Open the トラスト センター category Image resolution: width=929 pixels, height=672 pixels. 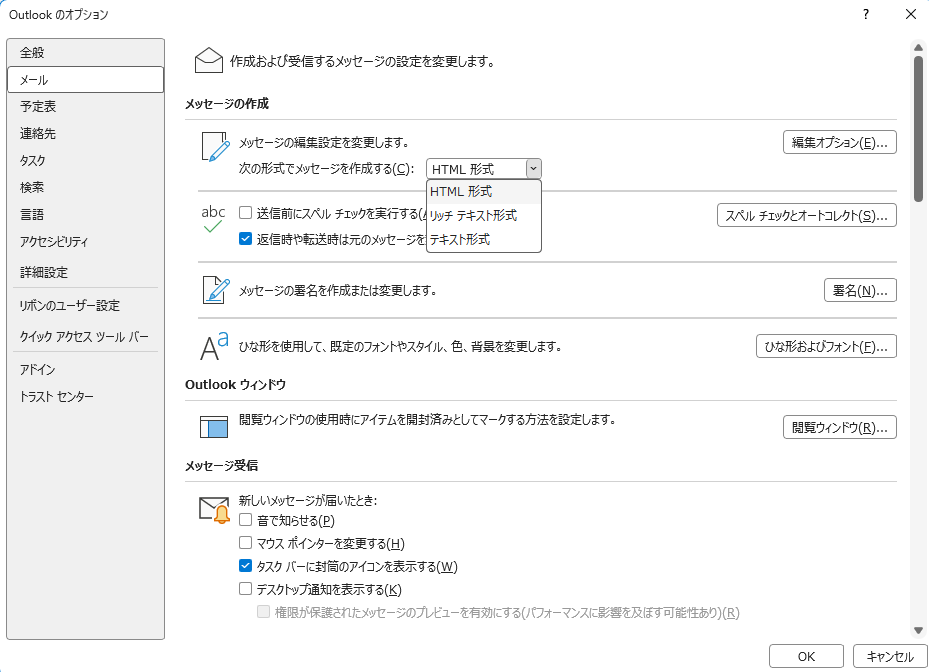tap(85, 396)
